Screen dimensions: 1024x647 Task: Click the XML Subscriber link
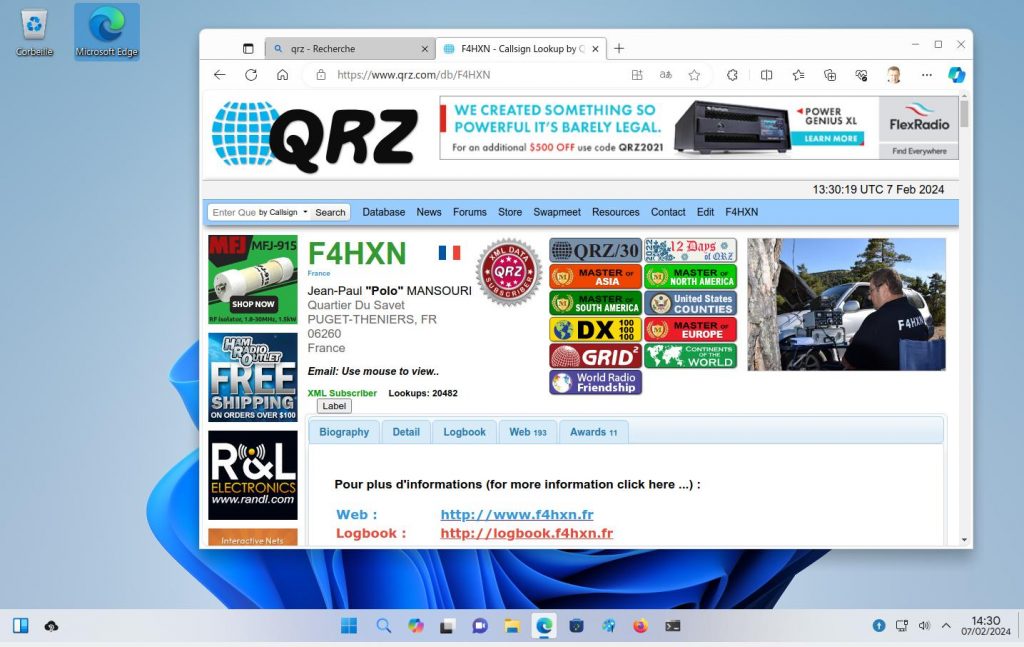pos(342,393)
